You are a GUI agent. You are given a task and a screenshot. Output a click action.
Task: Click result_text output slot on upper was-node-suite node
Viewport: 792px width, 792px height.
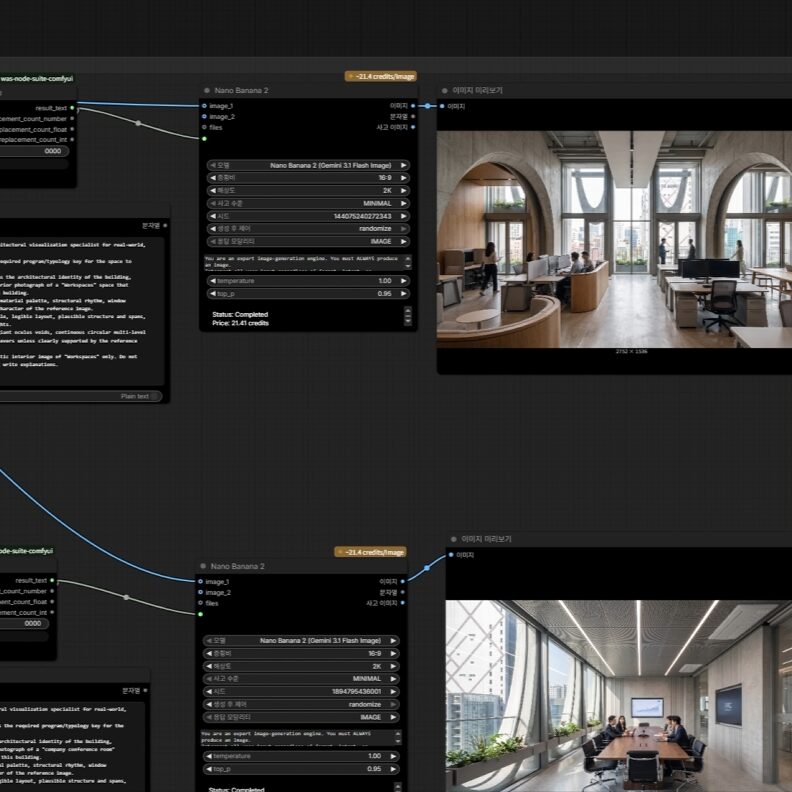coord(72,108)
